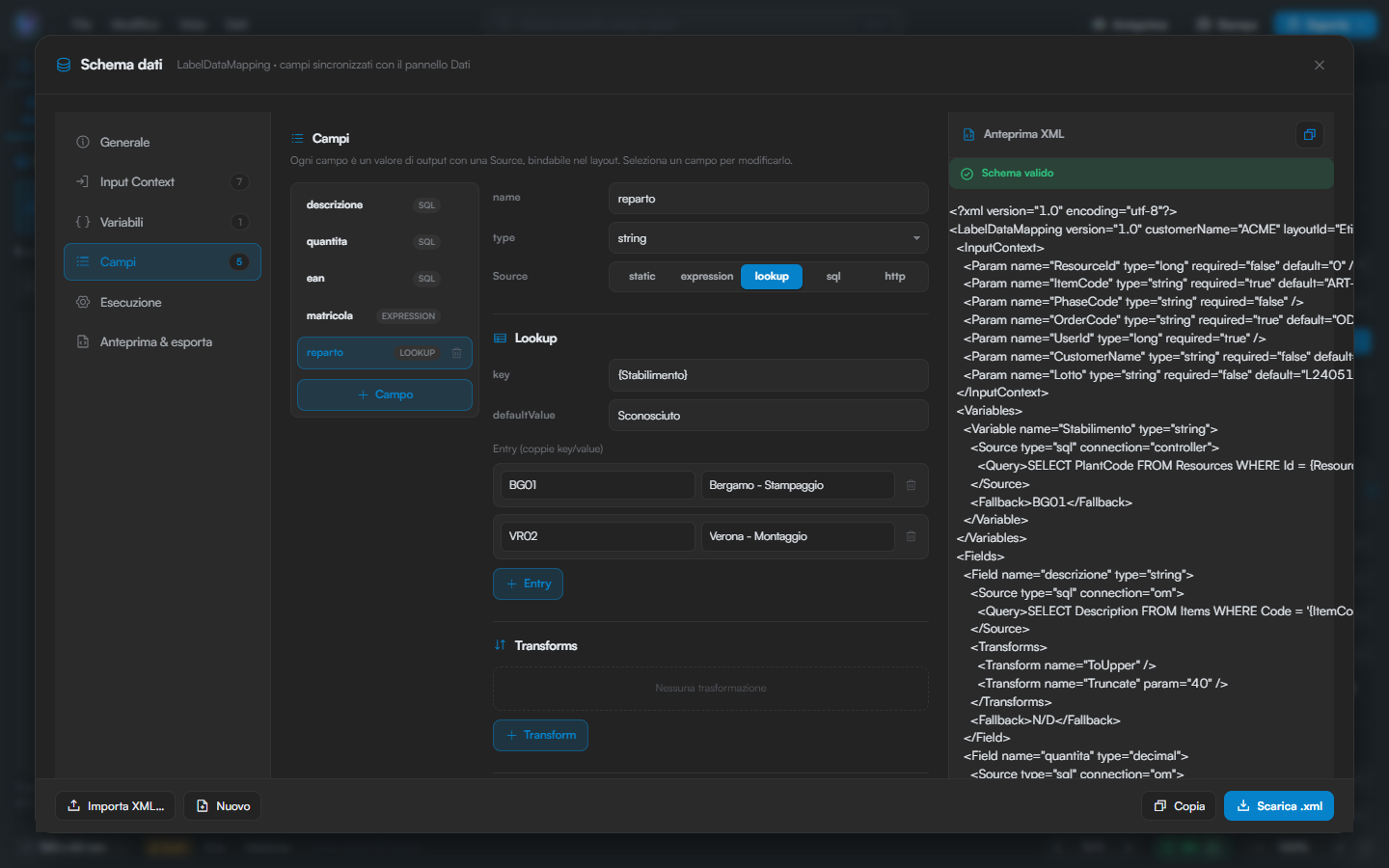This screenshot has height=868, width=1389.
Task: Set Source to http
Action: 895,277
